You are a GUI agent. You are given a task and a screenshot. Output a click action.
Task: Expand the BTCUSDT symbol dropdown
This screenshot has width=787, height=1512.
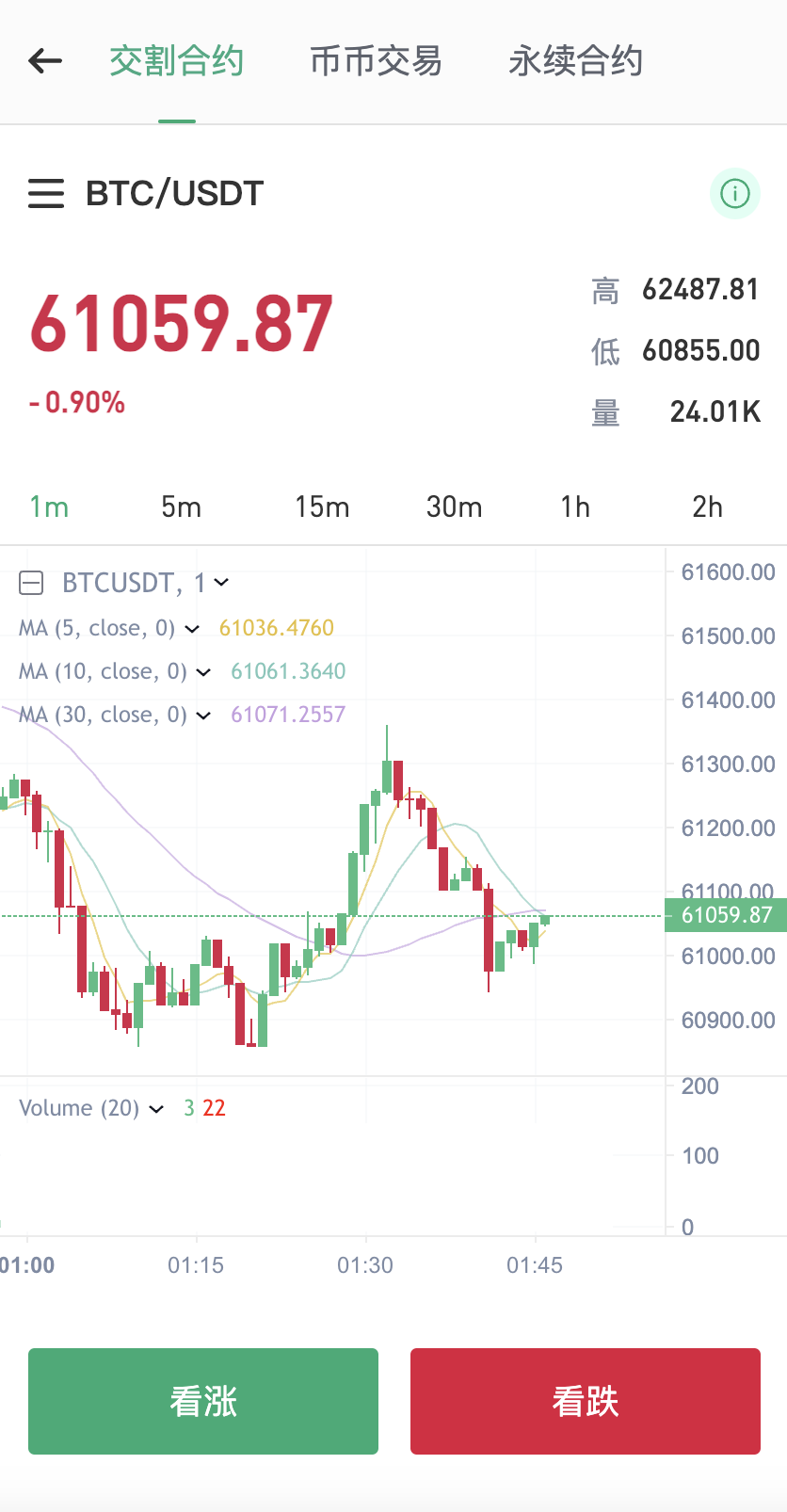(219, 583)
